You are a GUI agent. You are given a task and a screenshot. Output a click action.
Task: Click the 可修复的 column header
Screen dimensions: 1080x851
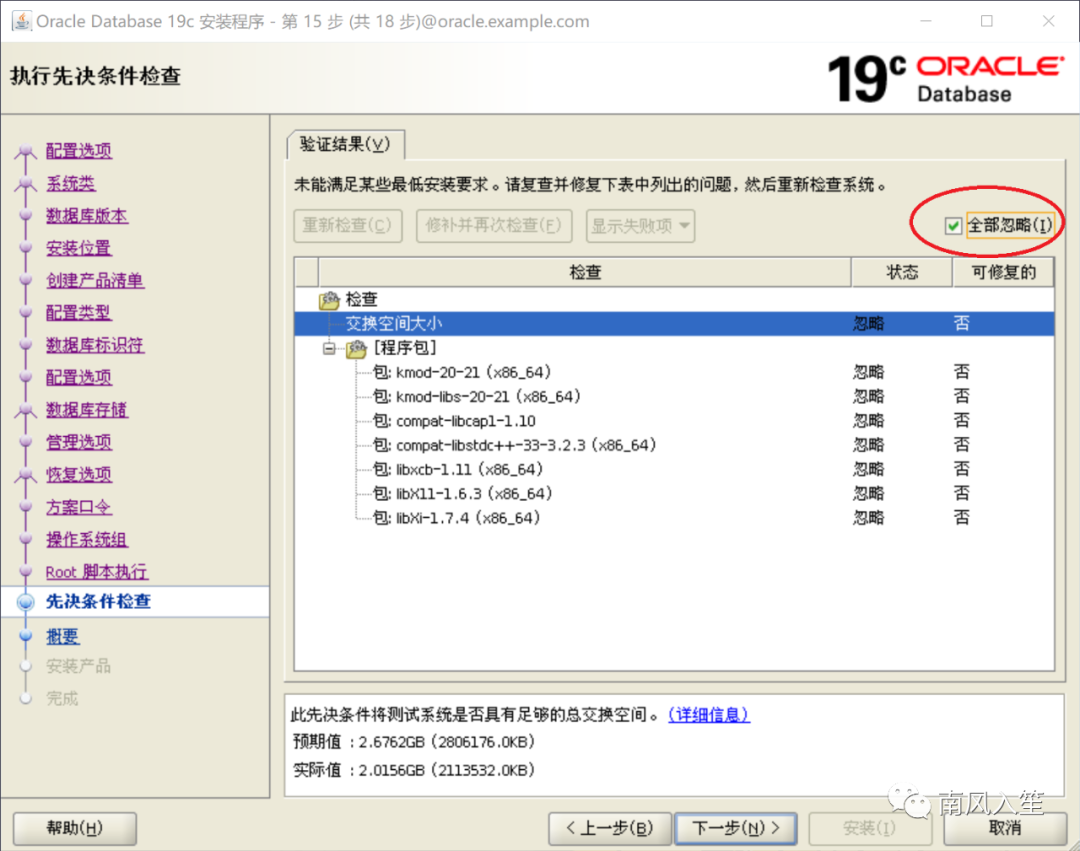pyautogui.click(x=1004, y=273)
